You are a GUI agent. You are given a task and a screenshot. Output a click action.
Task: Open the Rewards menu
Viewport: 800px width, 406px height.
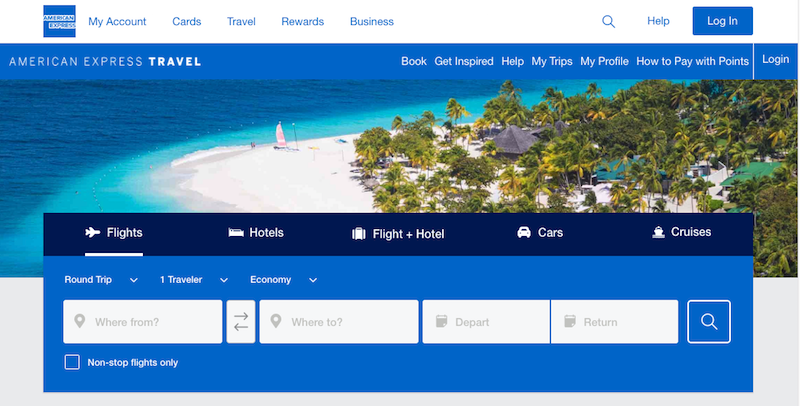coord(303,21)
